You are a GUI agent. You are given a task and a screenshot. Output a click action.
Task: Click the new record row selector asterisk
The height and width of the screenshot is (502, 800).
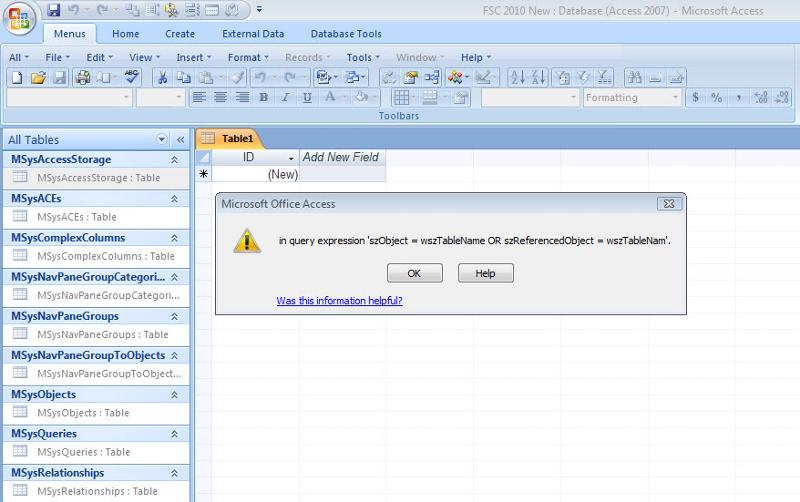point(203,174)
